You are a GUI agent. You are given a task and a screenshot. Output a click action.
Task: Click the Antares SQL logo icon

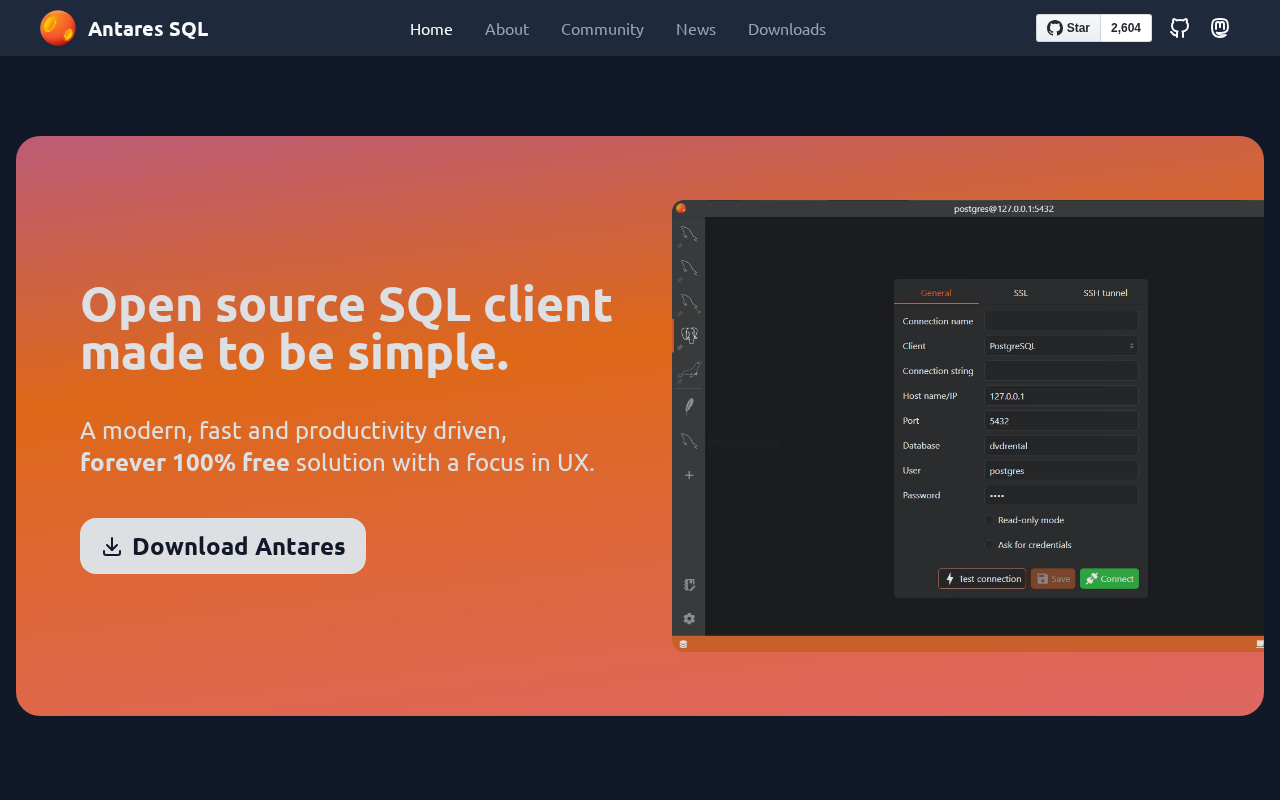pos(58,28)
